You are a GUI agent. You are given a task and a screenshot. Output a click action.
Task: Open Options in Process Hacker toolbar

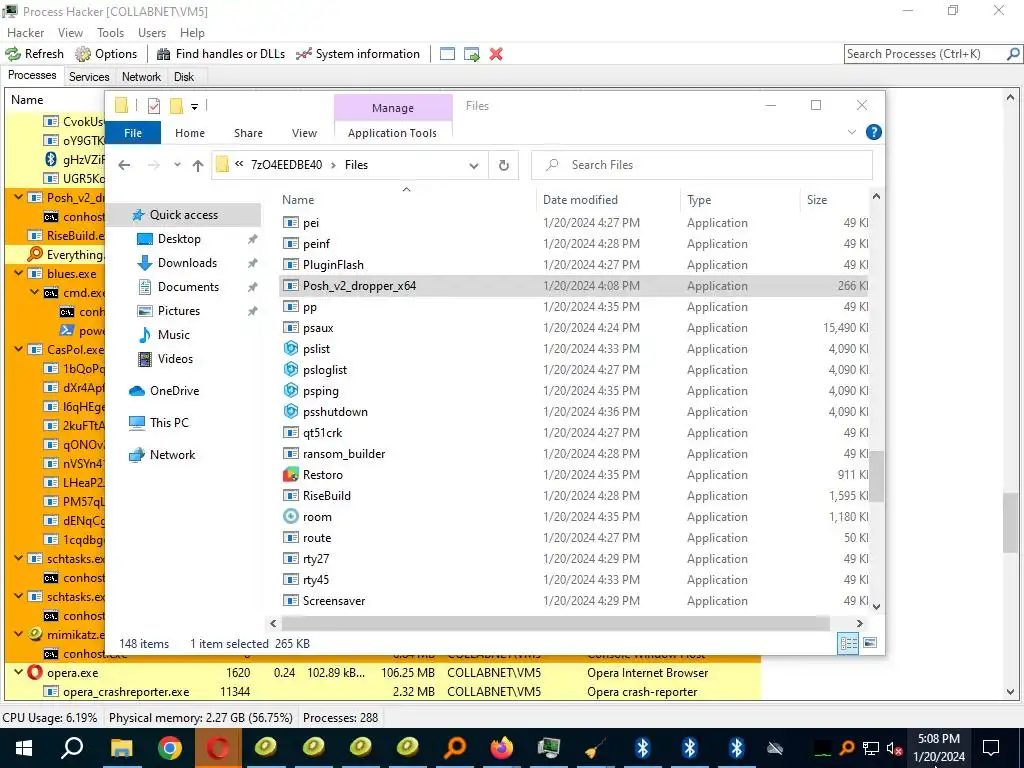106,54
